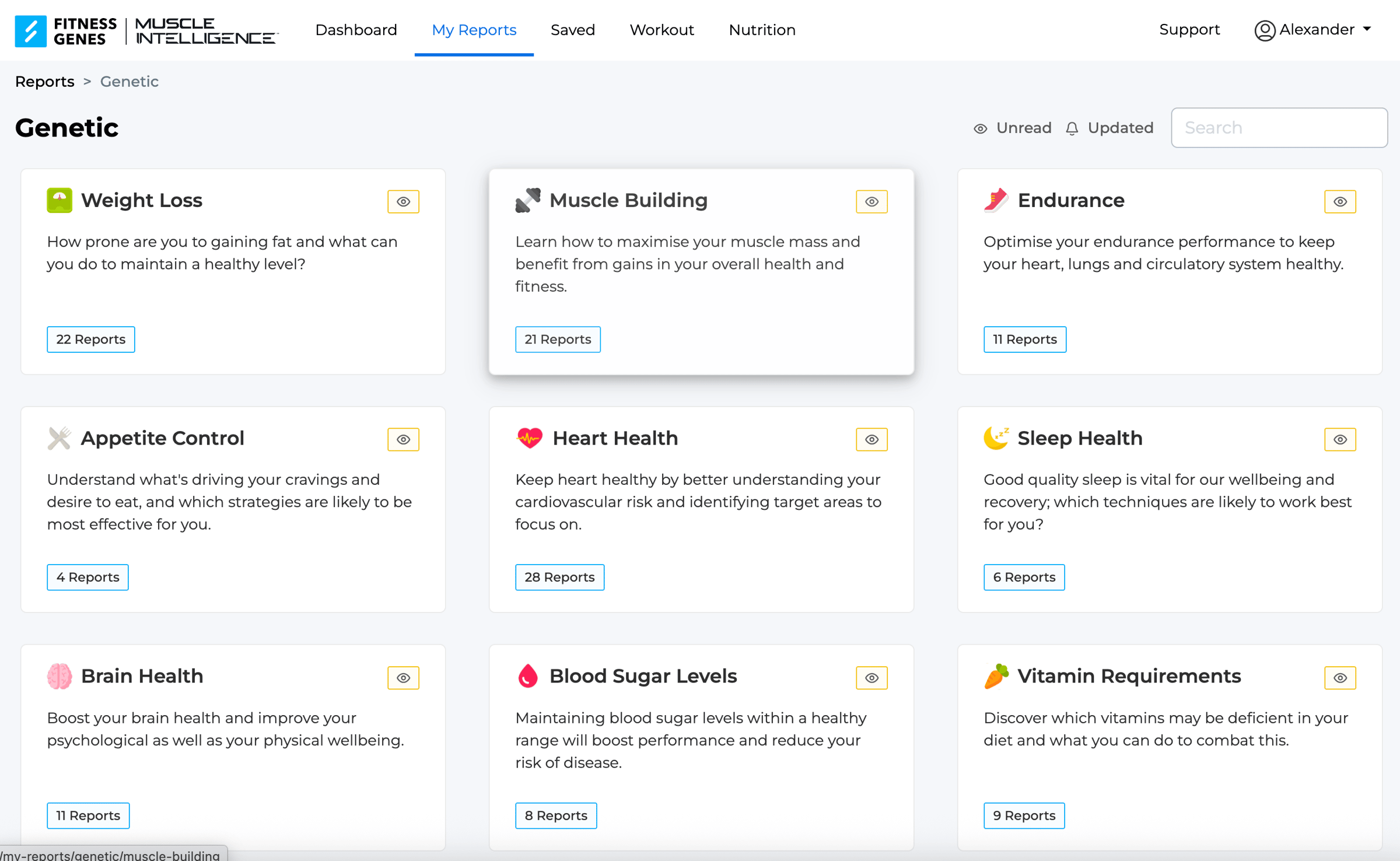Click the Blood Sugar Levels drop icon
1400x861 pixels.
528,676
